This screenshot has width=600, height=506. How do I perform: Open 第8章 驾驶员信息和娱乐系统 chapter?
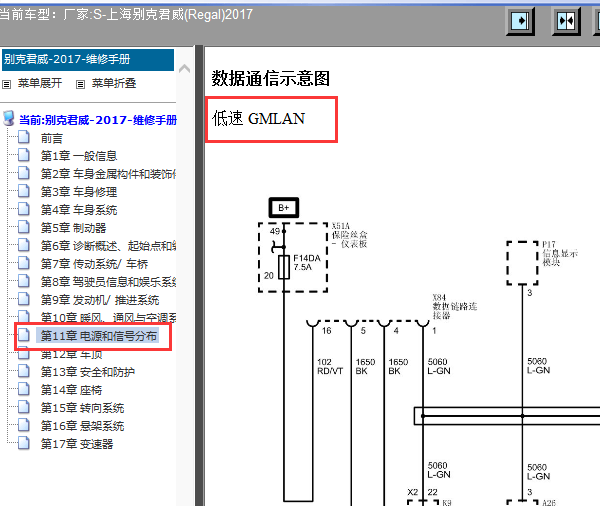pos(108,282)
